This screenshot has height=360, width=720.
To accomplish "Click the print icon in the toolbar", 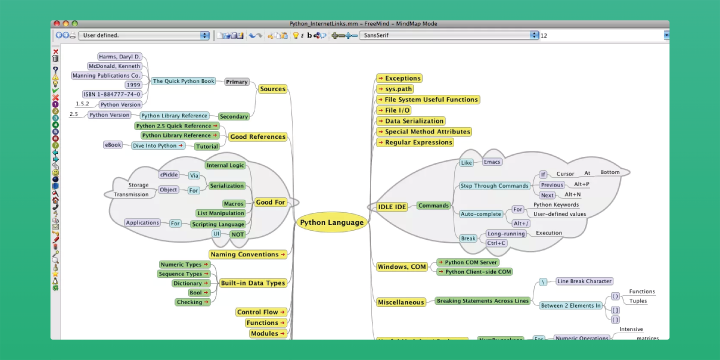I will tap(73, 35).
